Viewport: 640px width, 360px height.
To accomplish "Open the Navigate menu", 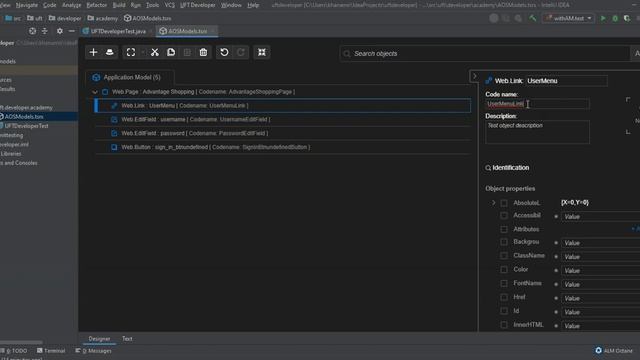I will click(x=27, y=5).
